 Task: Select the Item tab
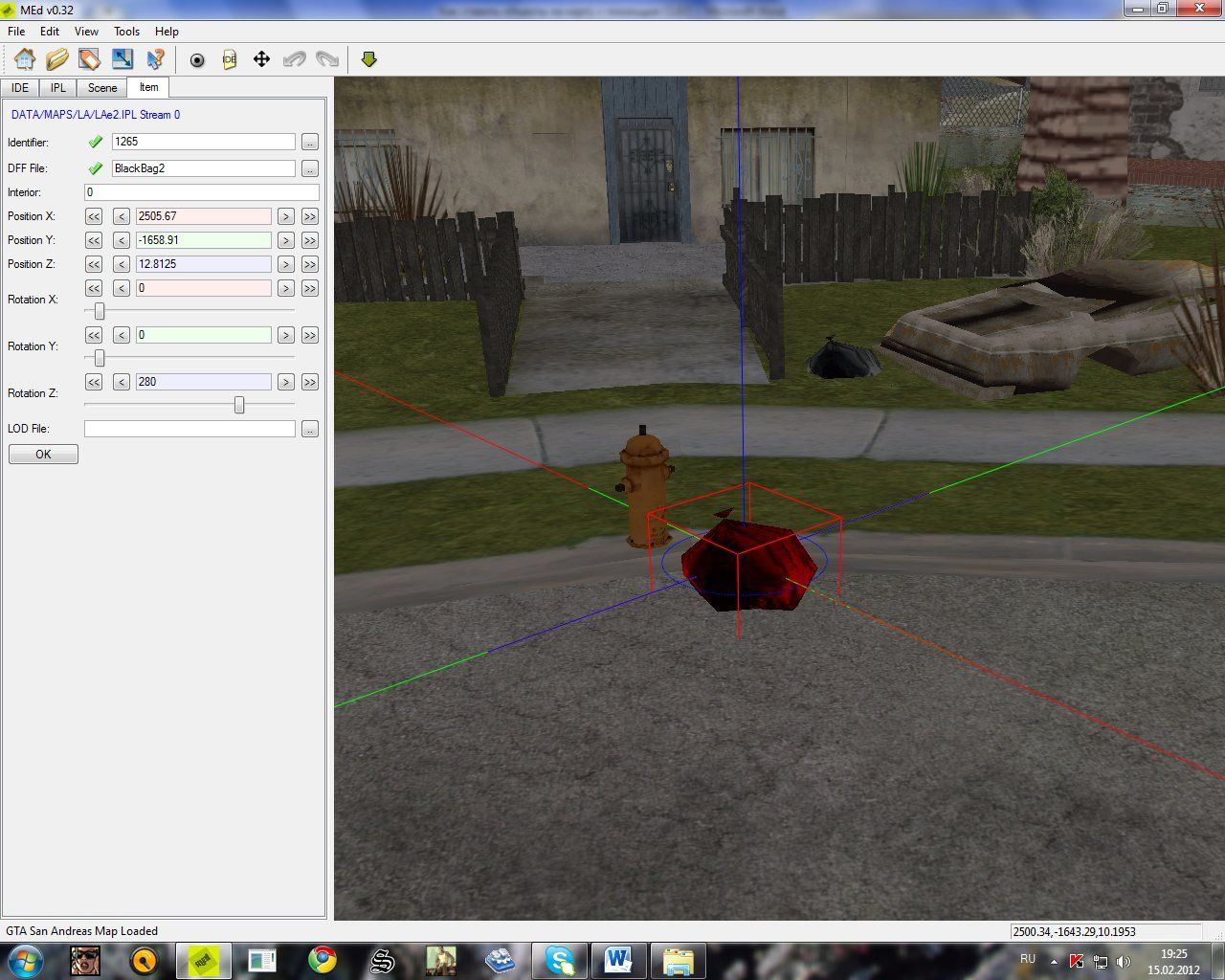coord(148,87)
